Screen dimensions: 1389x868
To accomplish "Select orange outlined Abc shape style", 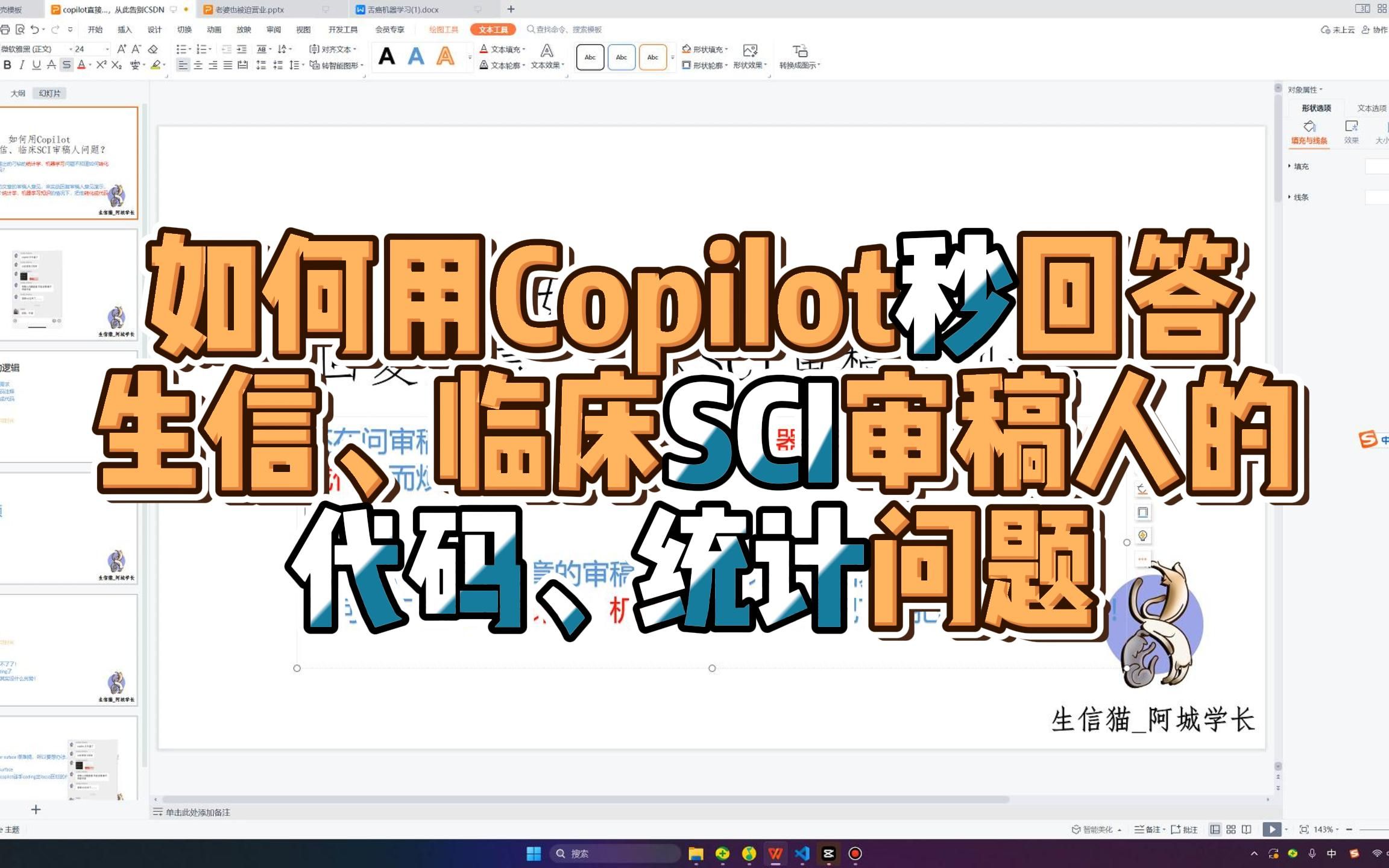I will click(x=652, y=57).
